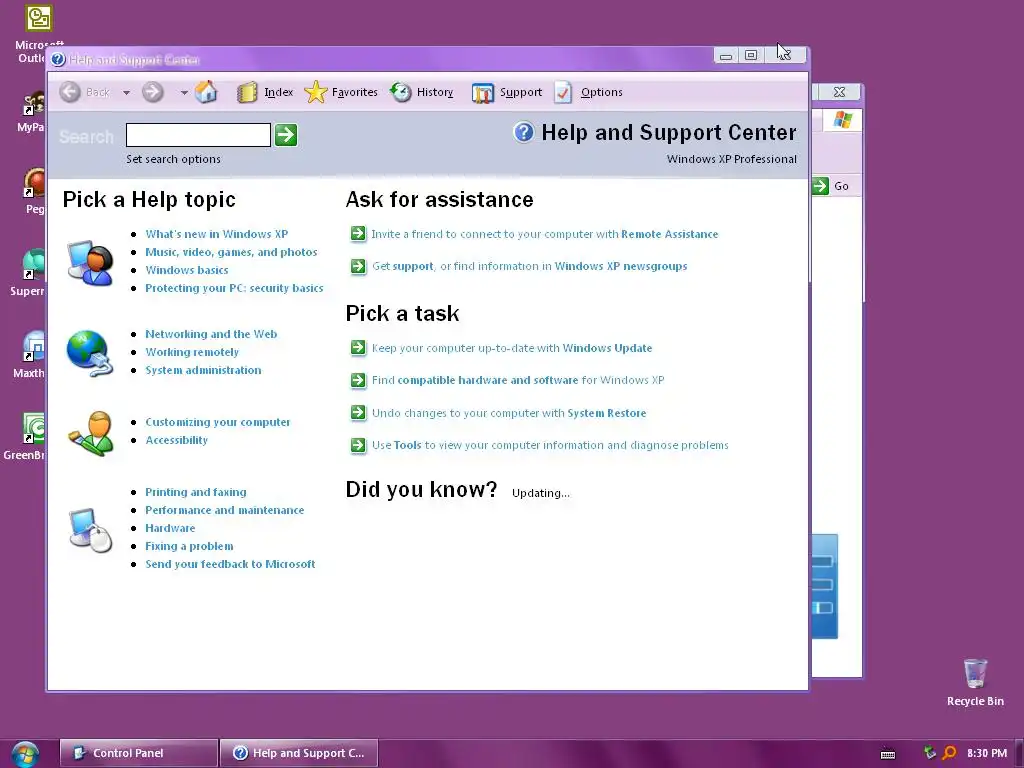Click the Customizing user paintbrush icon
The height and width of the screenshot is (768, 1024).
point(91,433)
